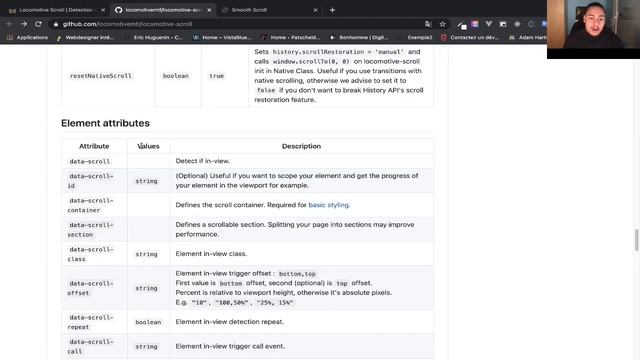Click the page vertical scrollbar thumb
640x360 pixels.
click(636, 240)
